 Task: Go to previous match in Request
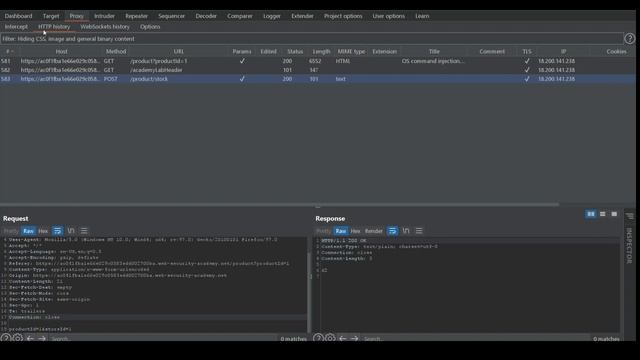pyautogui.click(x=30, y=338)
